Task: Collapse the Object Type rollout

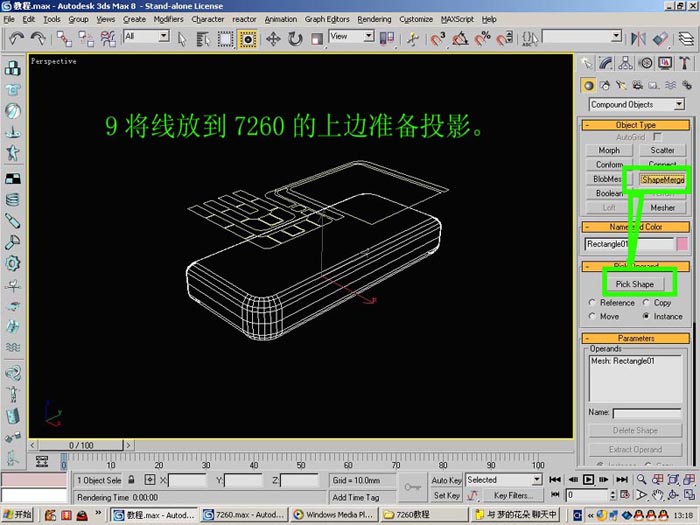Action: click(636, 125)
